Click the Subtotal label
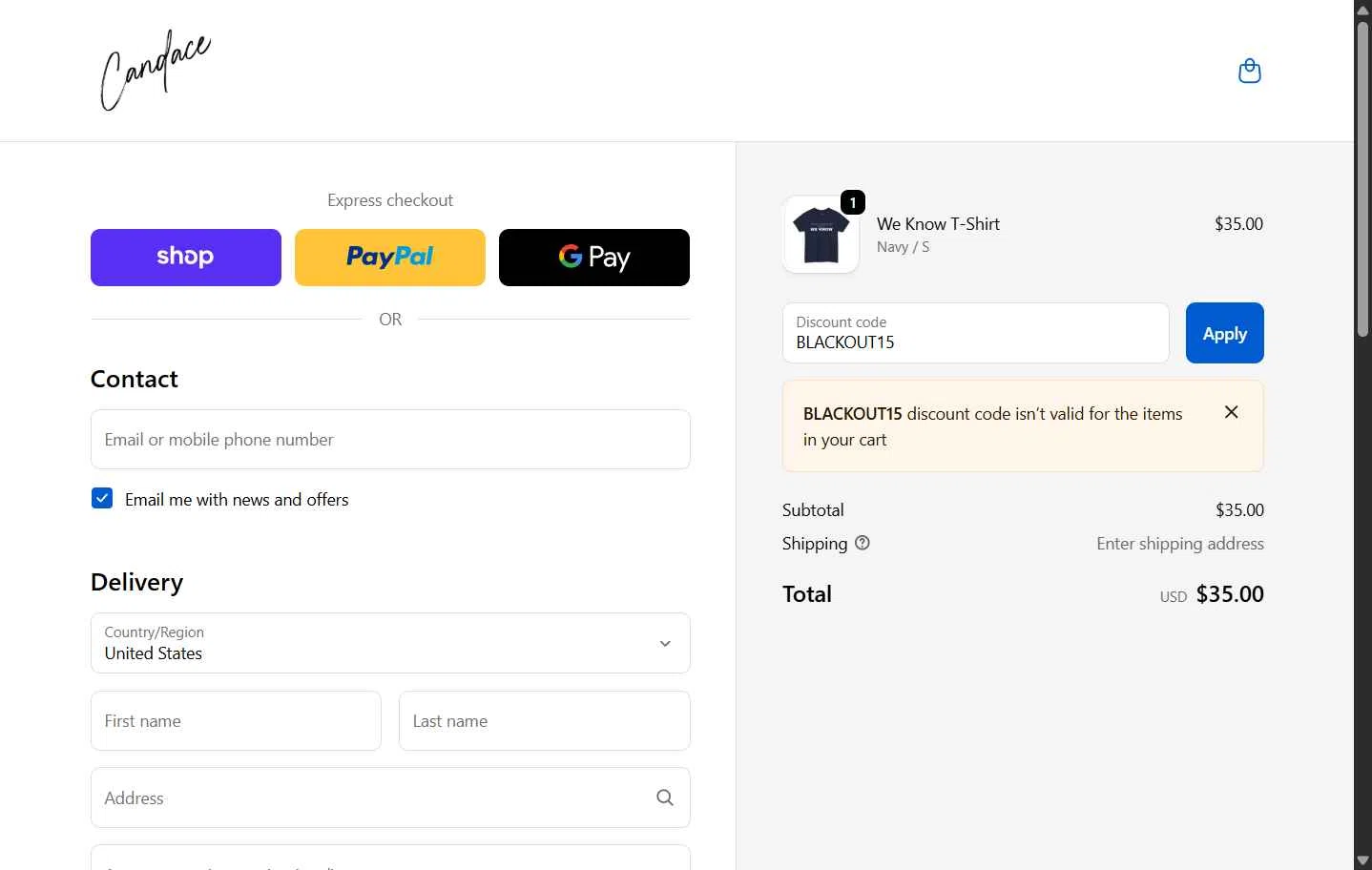The image size is (1372, 870). pos(813,510)
